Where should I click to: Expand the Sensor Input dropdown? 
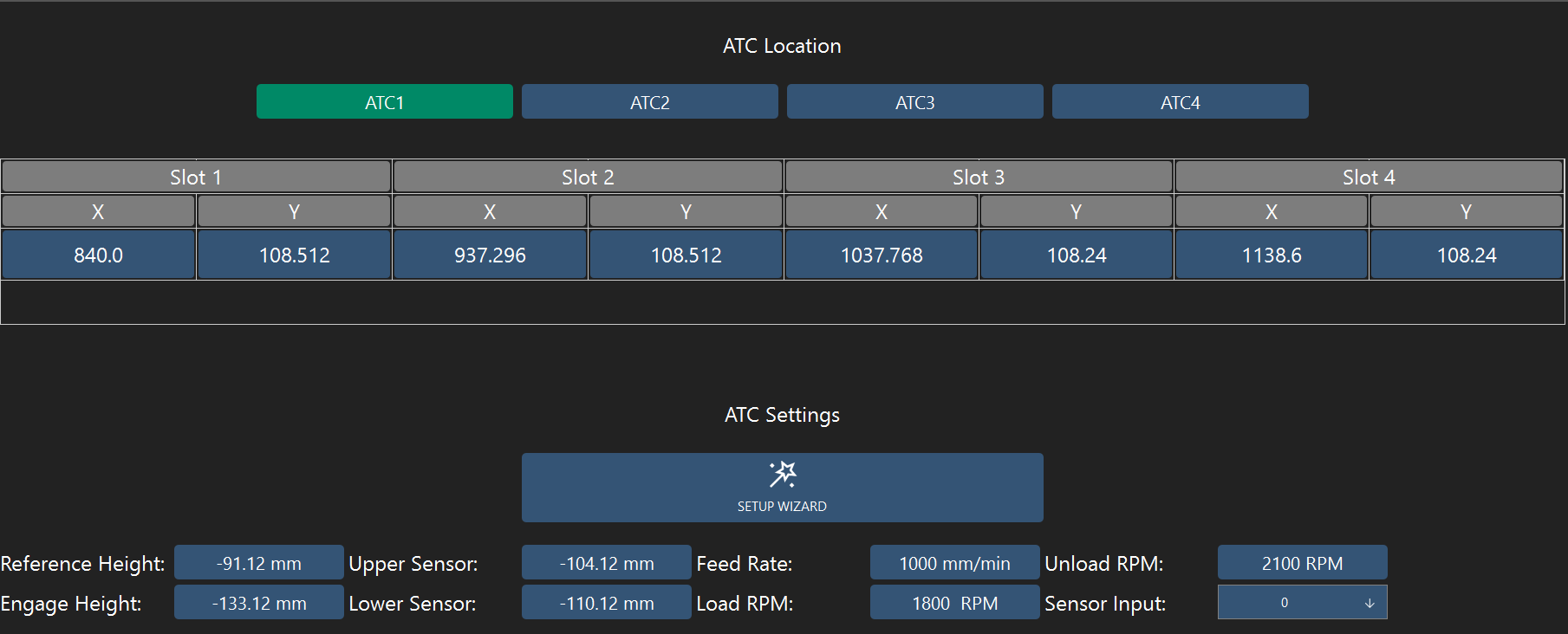1302,603
